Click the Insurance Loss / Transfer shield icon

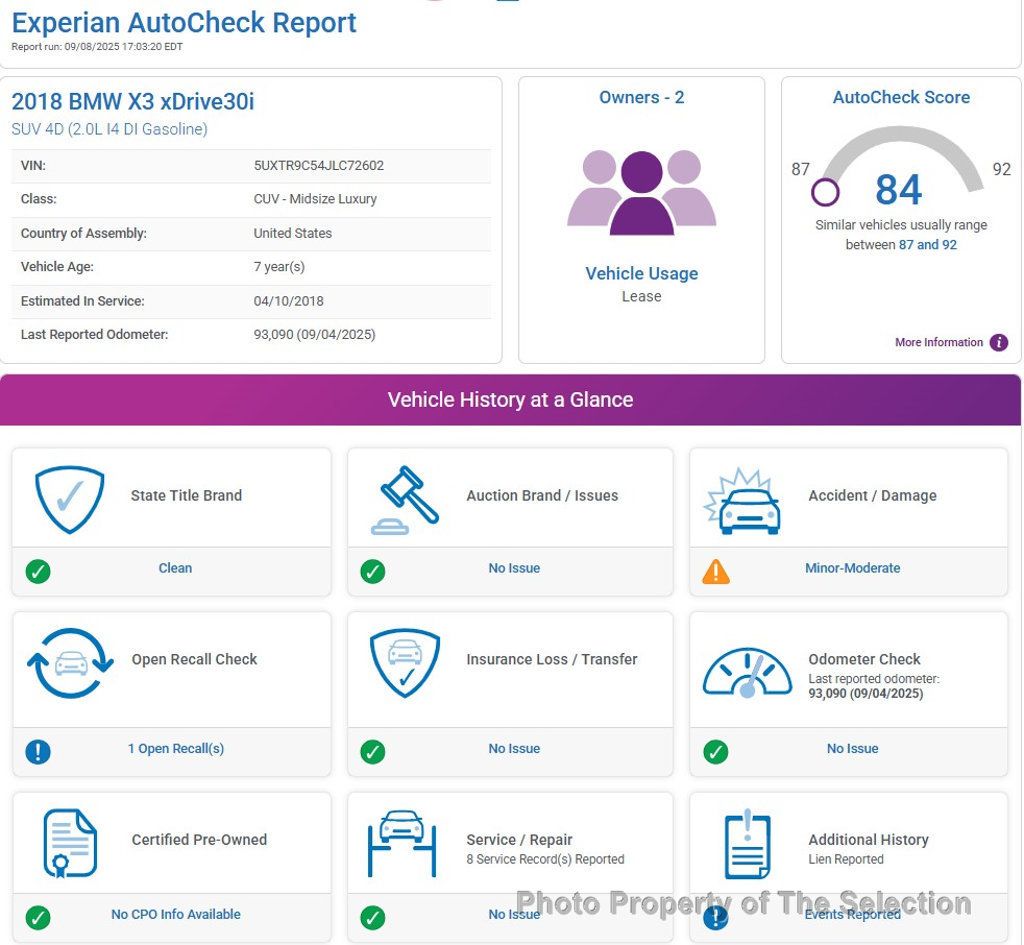tap(405, 663)
